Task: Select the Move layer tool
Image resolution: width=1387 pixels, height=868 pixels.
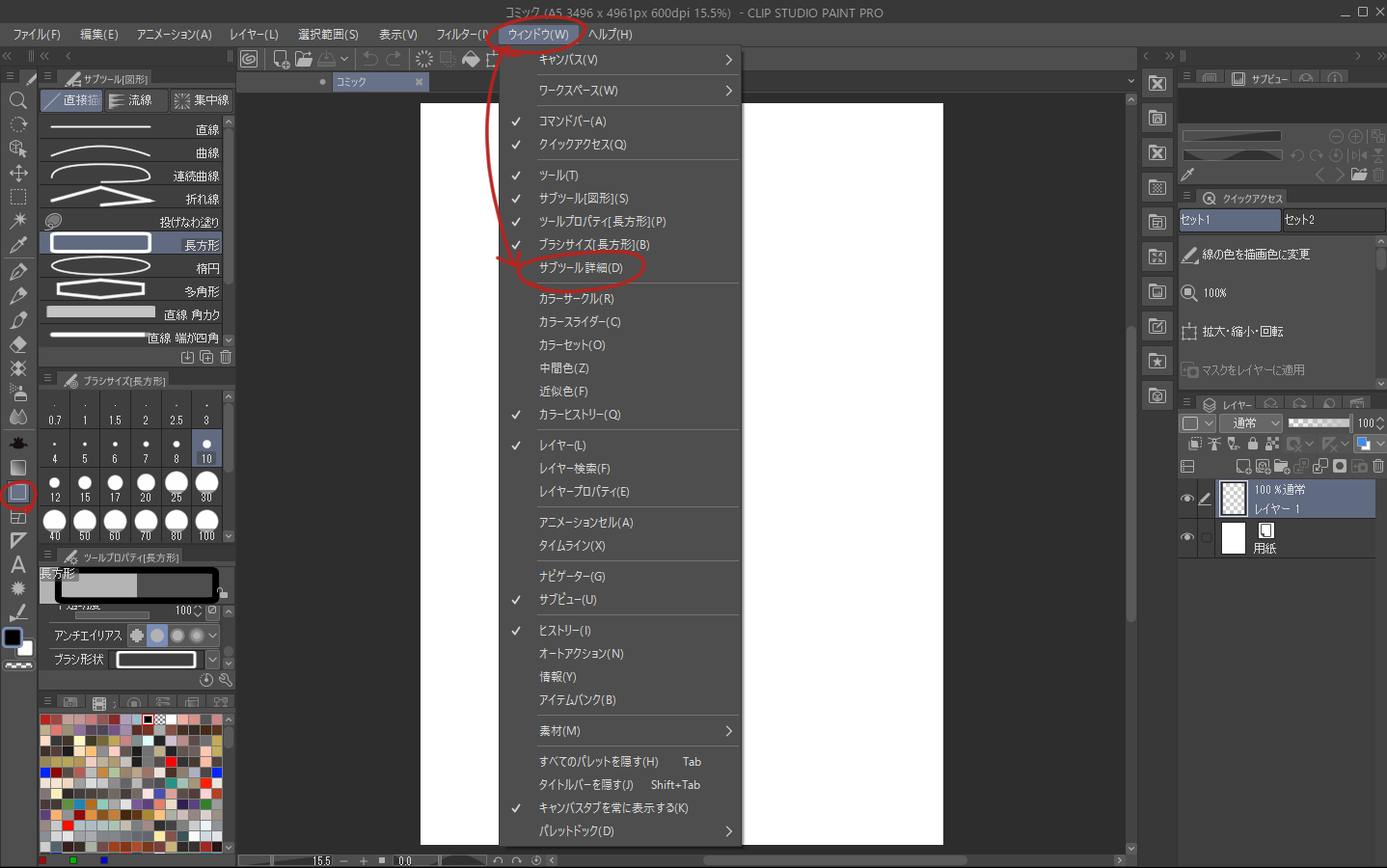Action: click(x=17, y=173)
